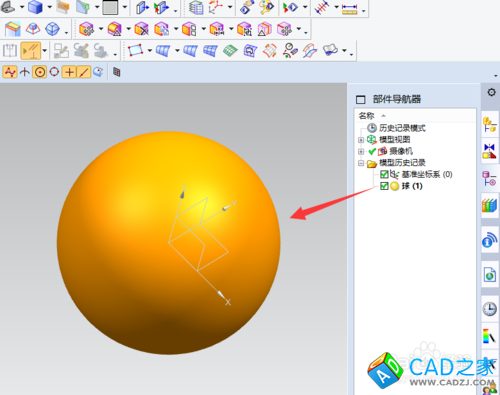
Task: Sort by the 名称 column header
Action: coord(366,116)
